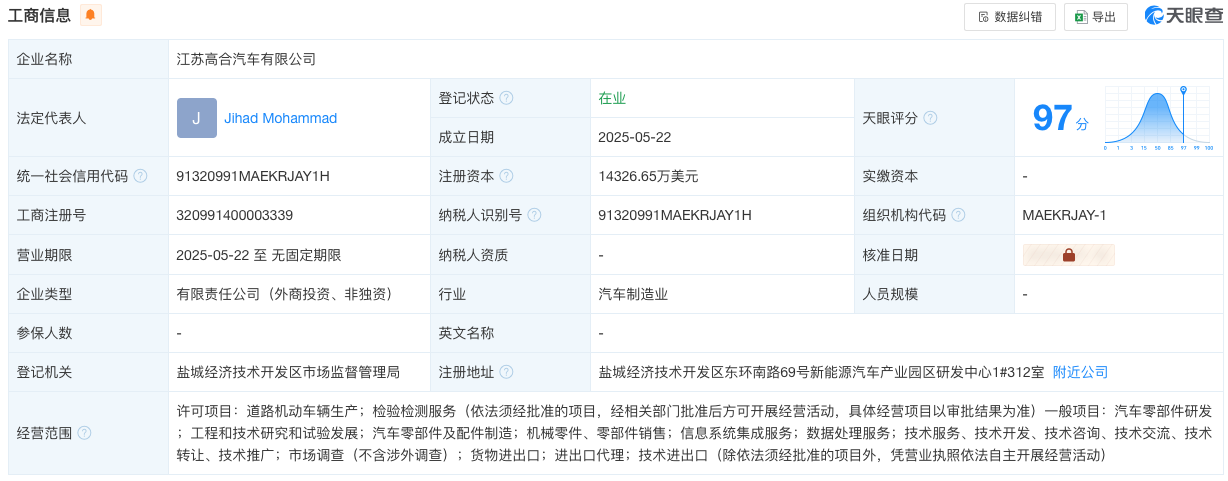Click help icon next to 组织机构代码

click(x=958, y=215)
